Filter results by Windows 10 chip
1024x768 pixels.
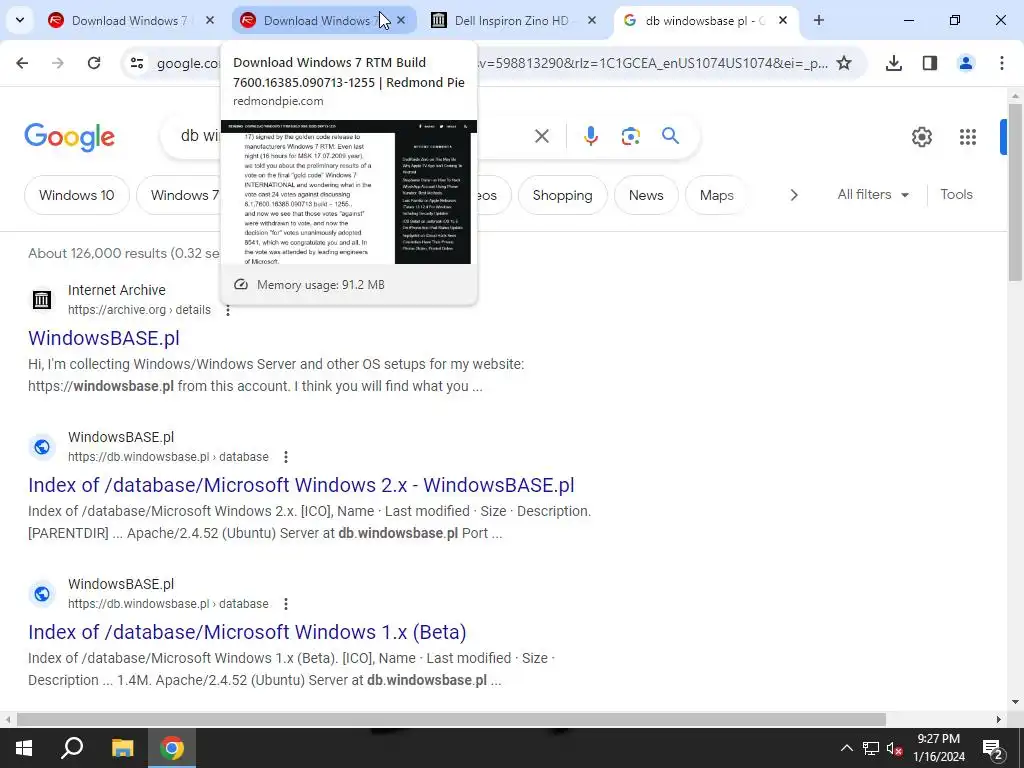pyautogui.click(x=76, y=195)
